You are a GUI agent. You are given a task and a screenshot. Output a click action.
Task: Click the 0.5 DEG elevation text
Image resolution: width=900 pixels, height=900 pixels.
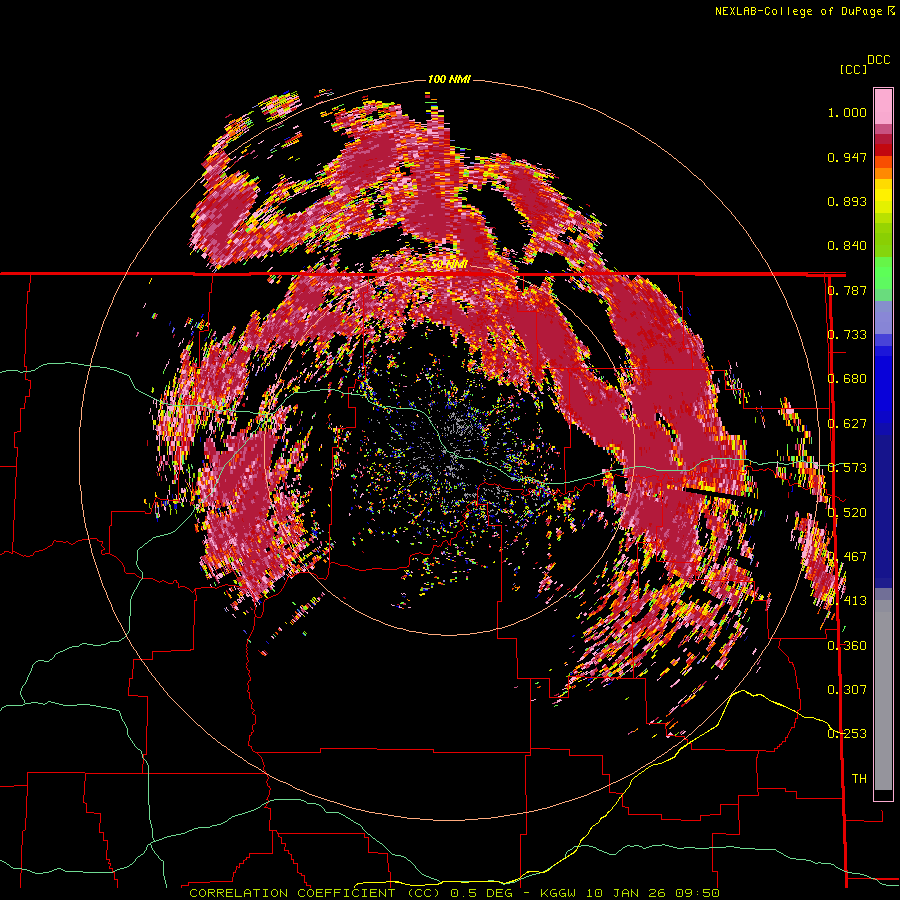click(481, 893)
